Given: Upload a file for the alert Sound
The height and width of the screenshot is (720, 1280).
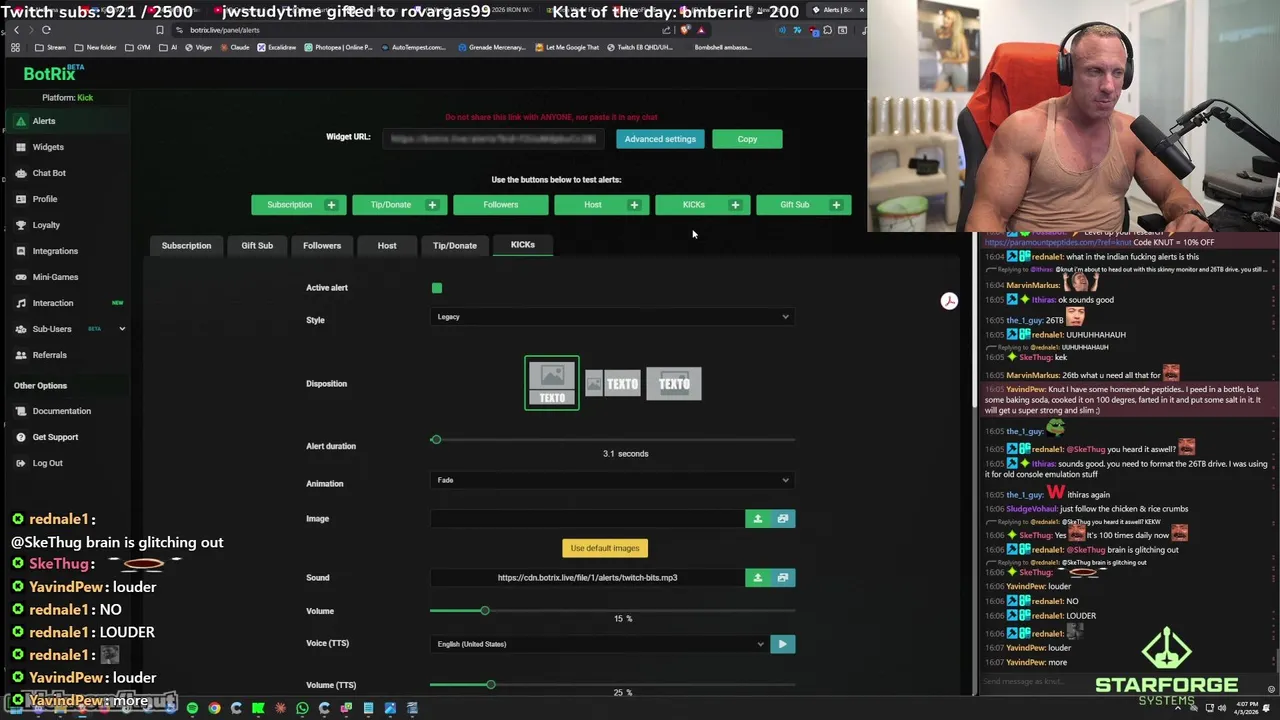Looking at the screenshot, I should coord(757,578).
